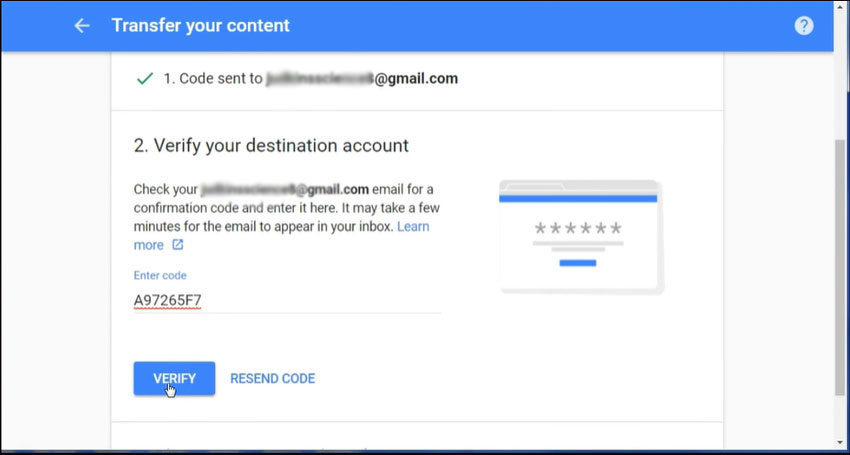The width and height of the screenshot is (850, 455).
Task: Open help via the question mark icon
Action: [x=804, y=26]
